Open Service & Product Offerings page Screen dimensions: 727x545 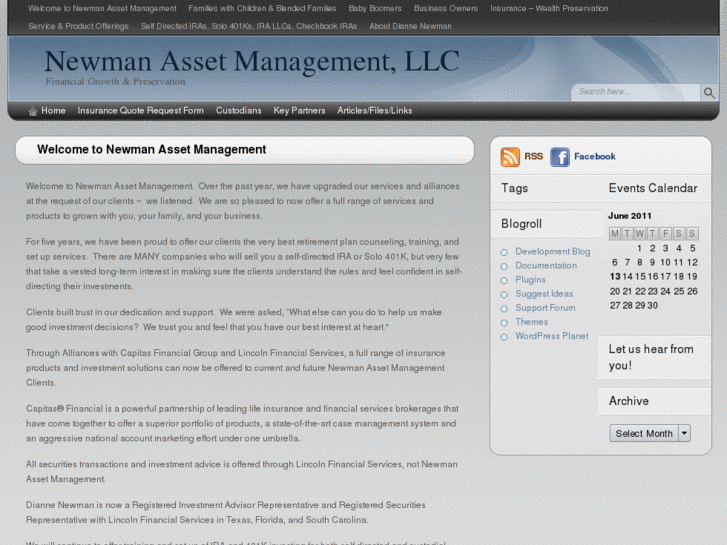click(x=78, y=26)
